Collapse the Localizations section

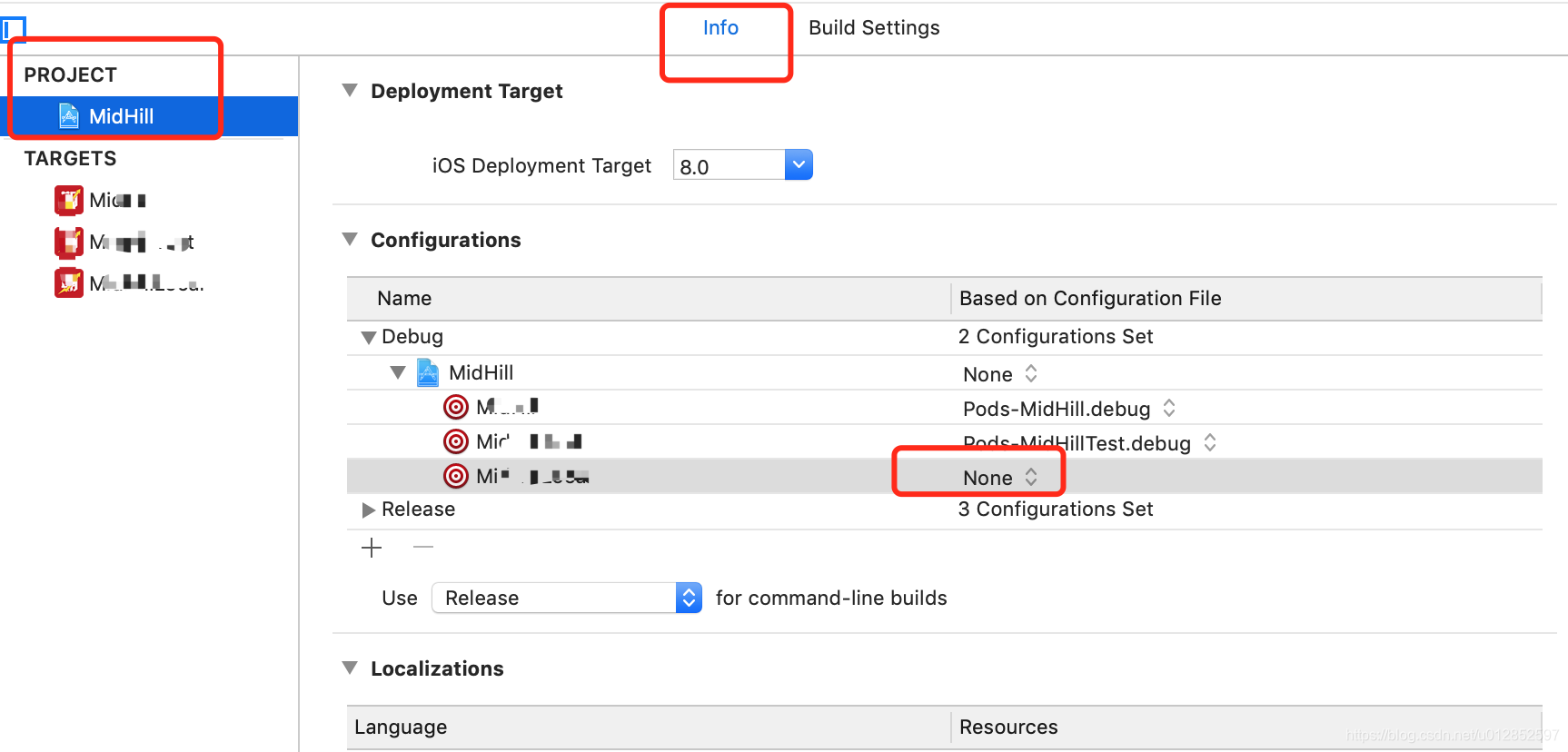[x=350, y=668]
